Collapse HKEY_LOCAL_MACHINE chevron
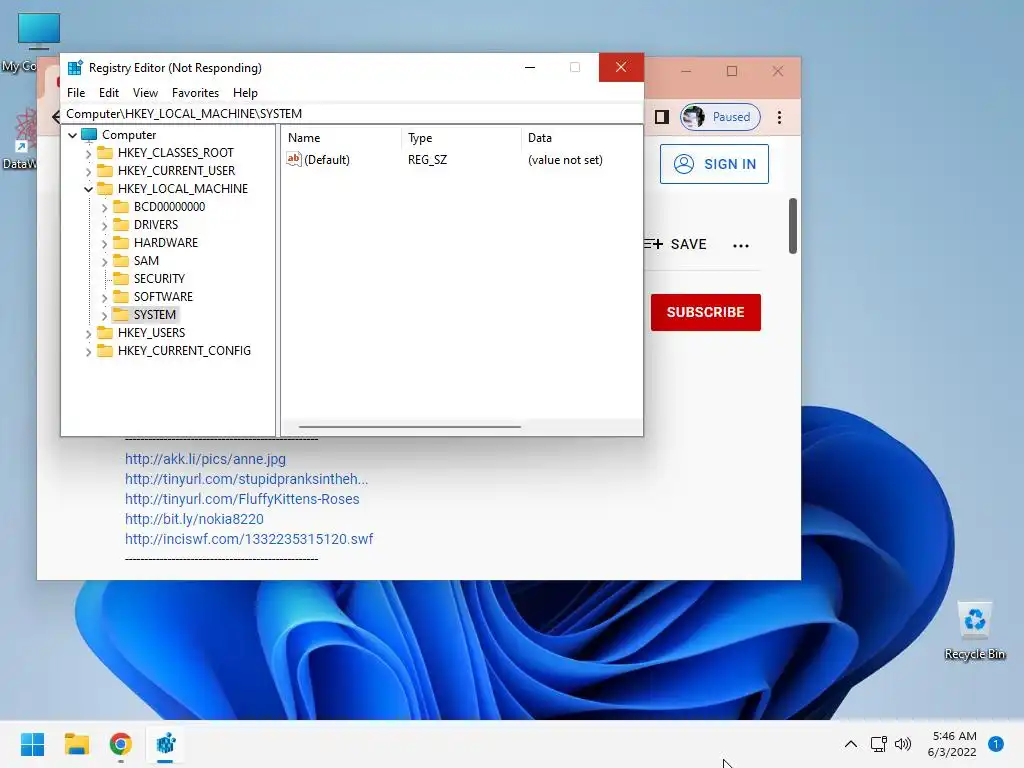 point(88,189)
